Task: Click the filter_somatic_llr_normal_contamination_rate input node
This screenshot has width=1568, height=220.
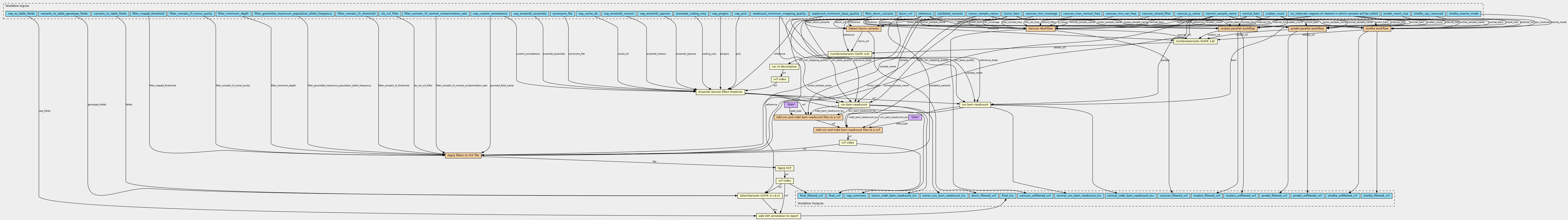Action: pos(436,13)
